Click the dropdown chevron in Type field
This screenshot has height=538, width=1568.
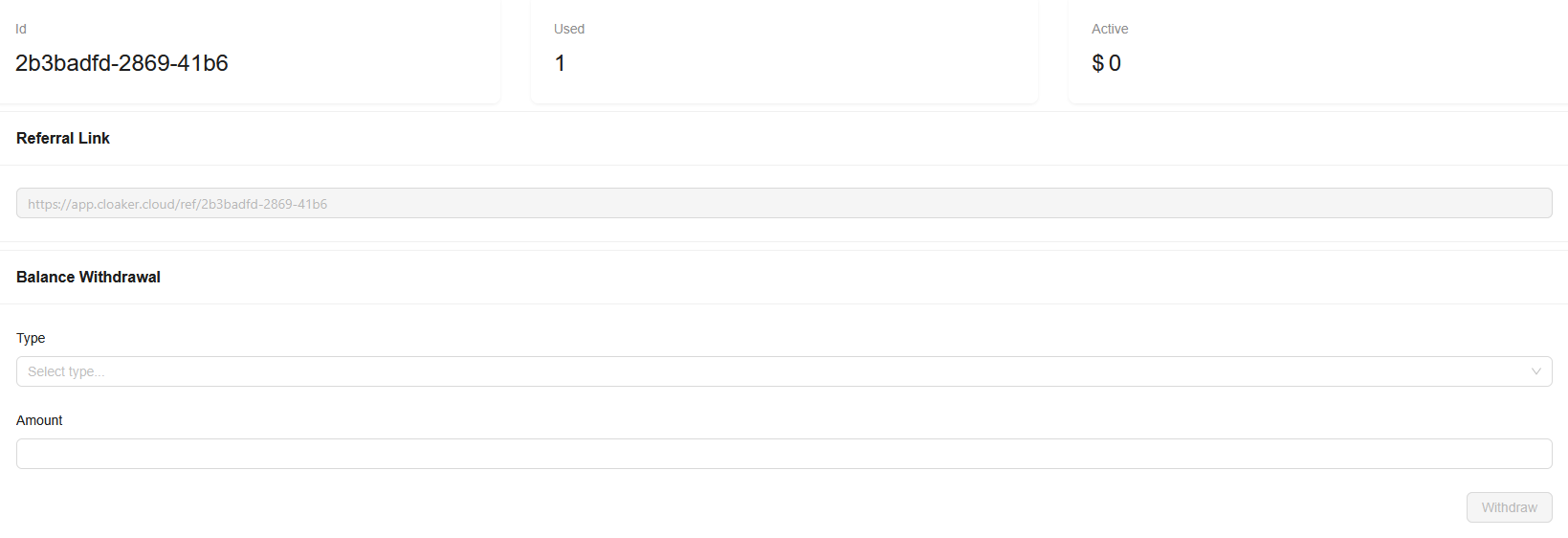pyautogui.click(x=1535, y=371)
